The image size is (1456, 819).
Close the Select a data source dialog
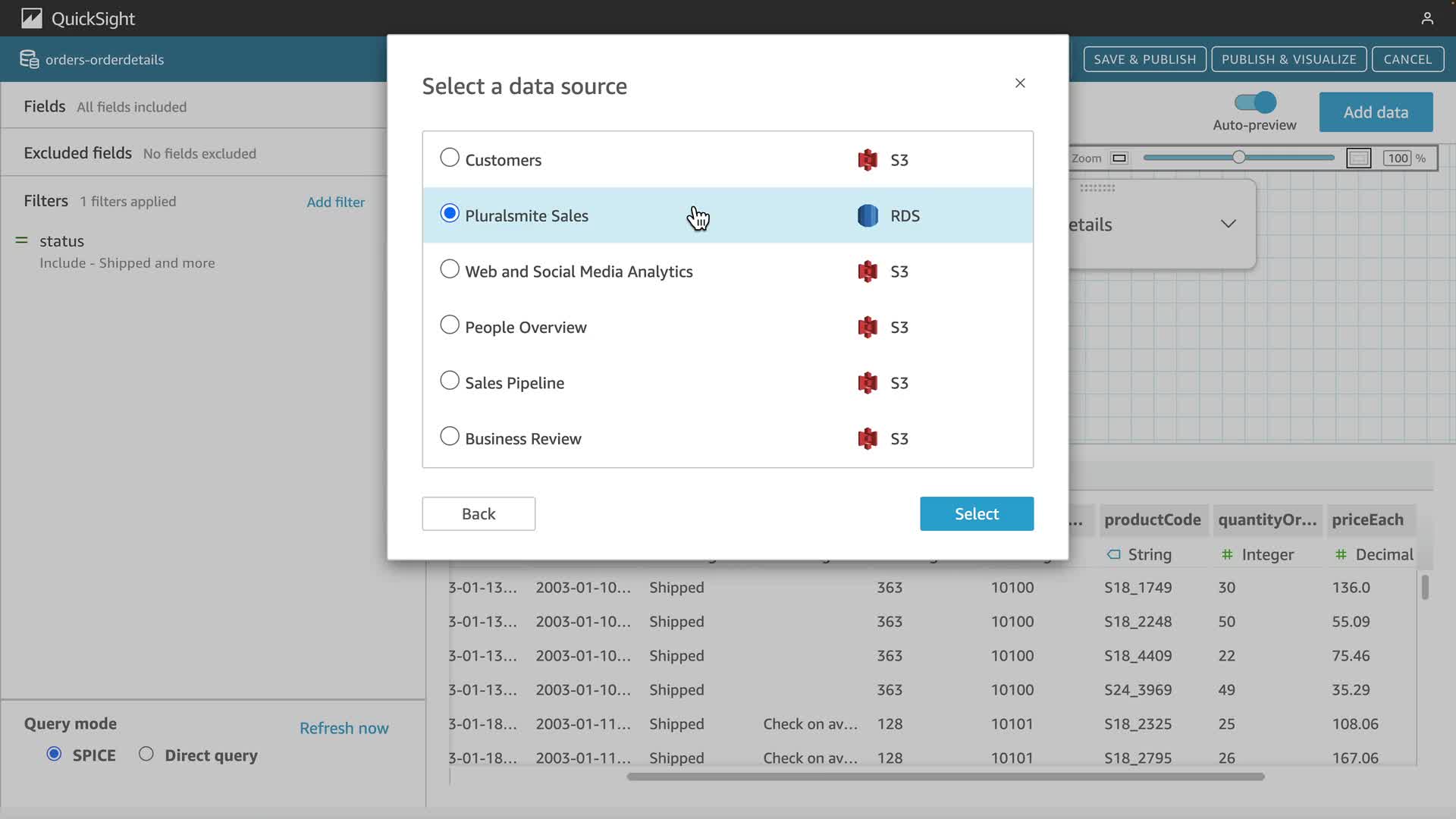(x=1020, y=83)
